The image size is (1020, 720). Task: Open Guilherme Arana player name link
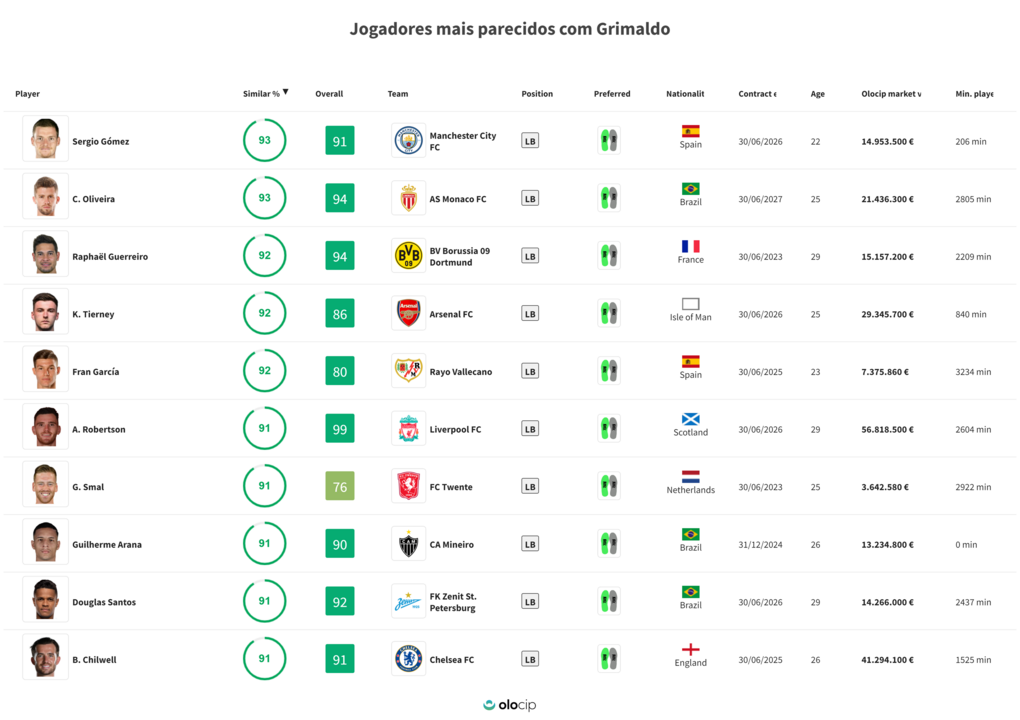(x=105, y=545)
